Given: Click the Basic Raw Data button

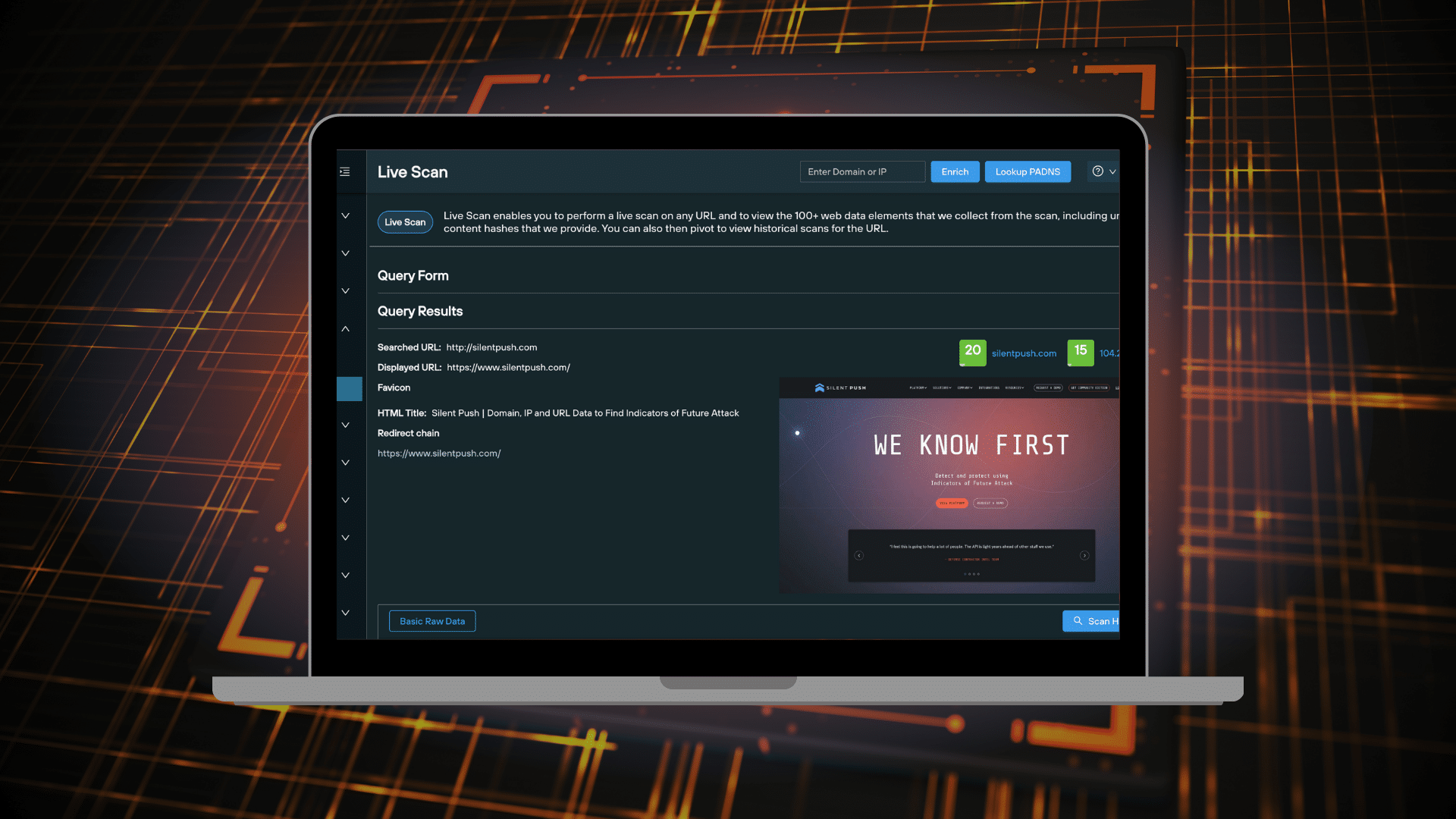Looking at the screenshot, I should point(432,621).
